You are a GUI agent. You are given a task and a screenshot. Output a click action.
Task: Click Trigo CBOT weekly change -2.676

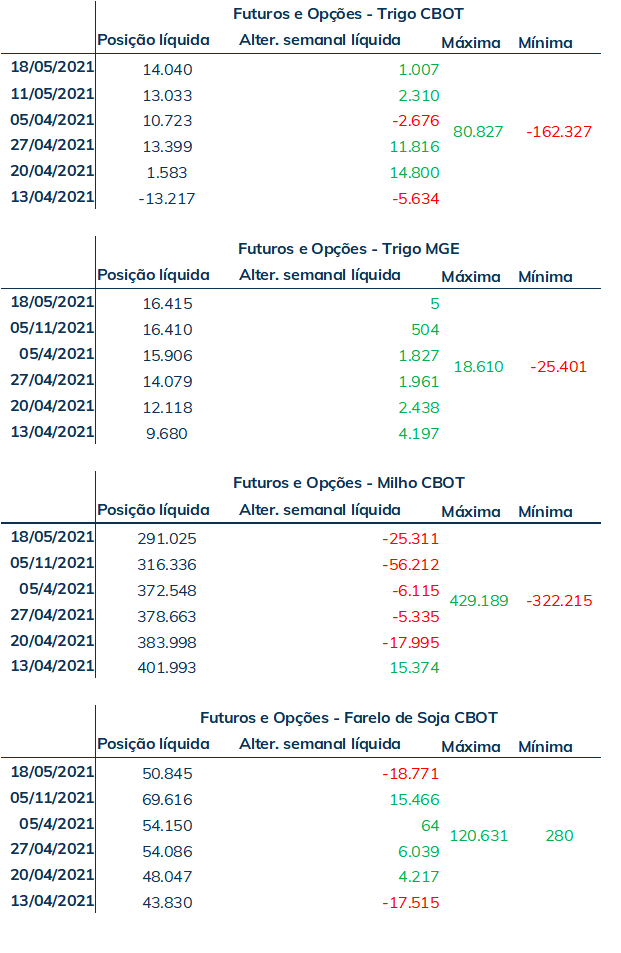[416, 121]
